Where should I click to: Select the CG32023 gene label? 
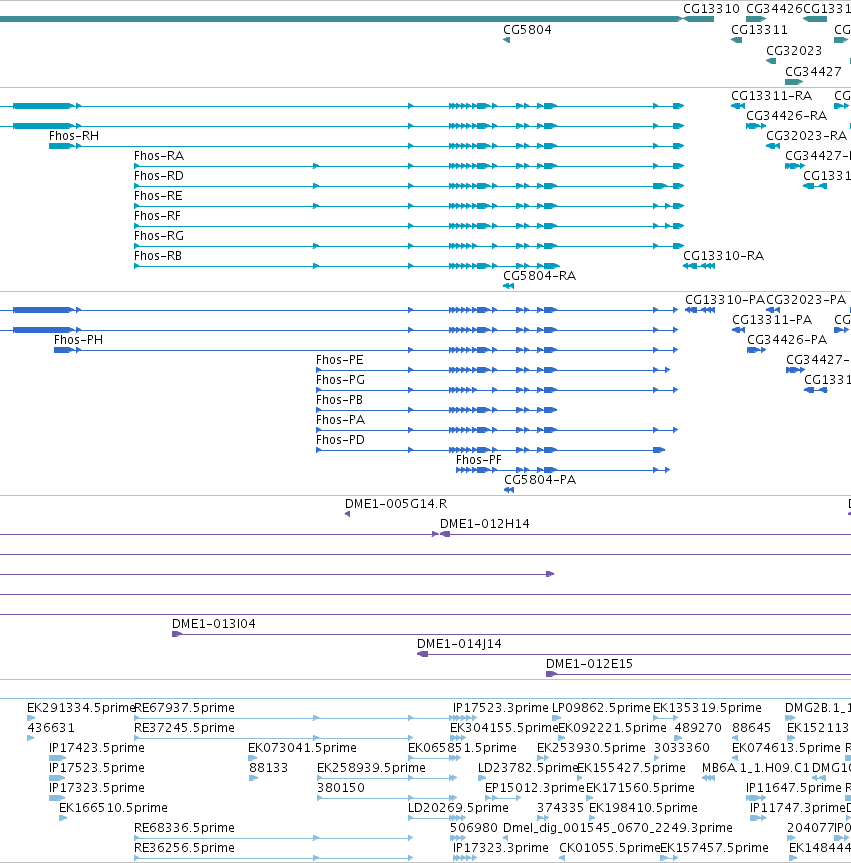(794, 51)
